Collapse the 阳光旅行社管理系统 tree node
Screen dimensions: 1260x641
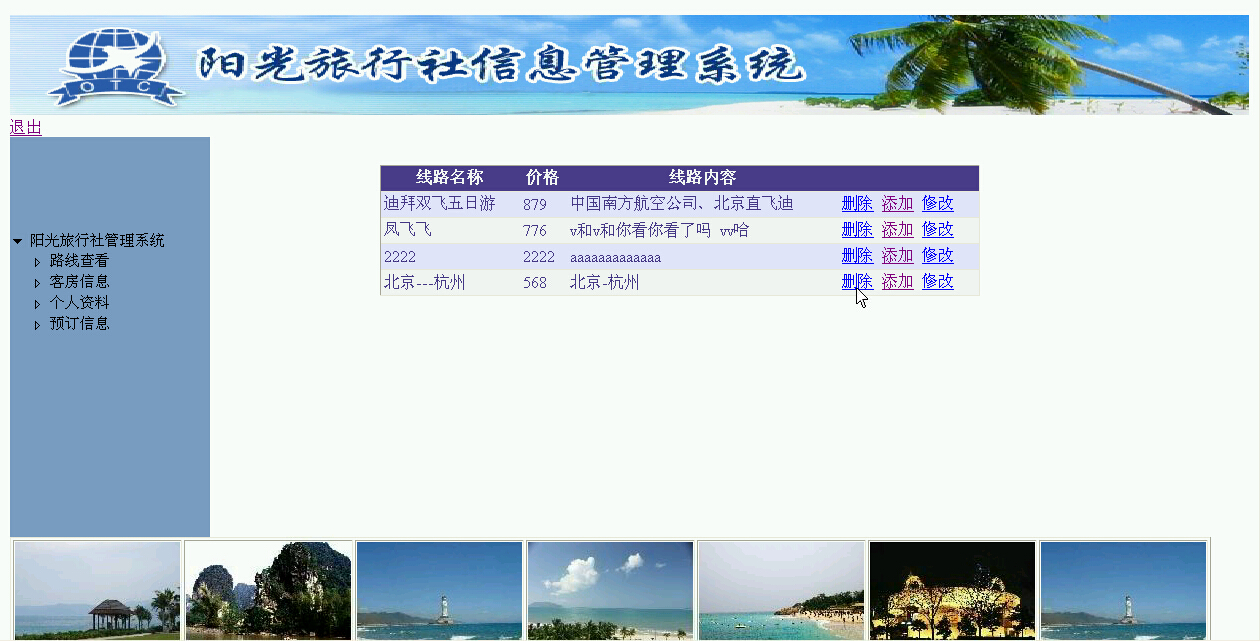coord(17,241)
